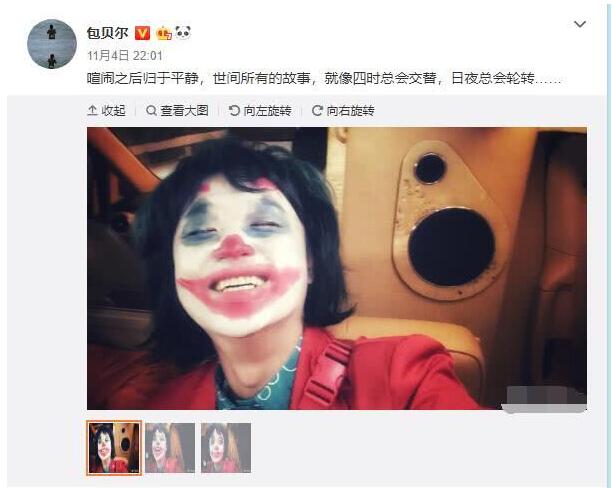Click the large clown makeup photo
The height and width of the screenshot is (488, 613).
point(337,268)
